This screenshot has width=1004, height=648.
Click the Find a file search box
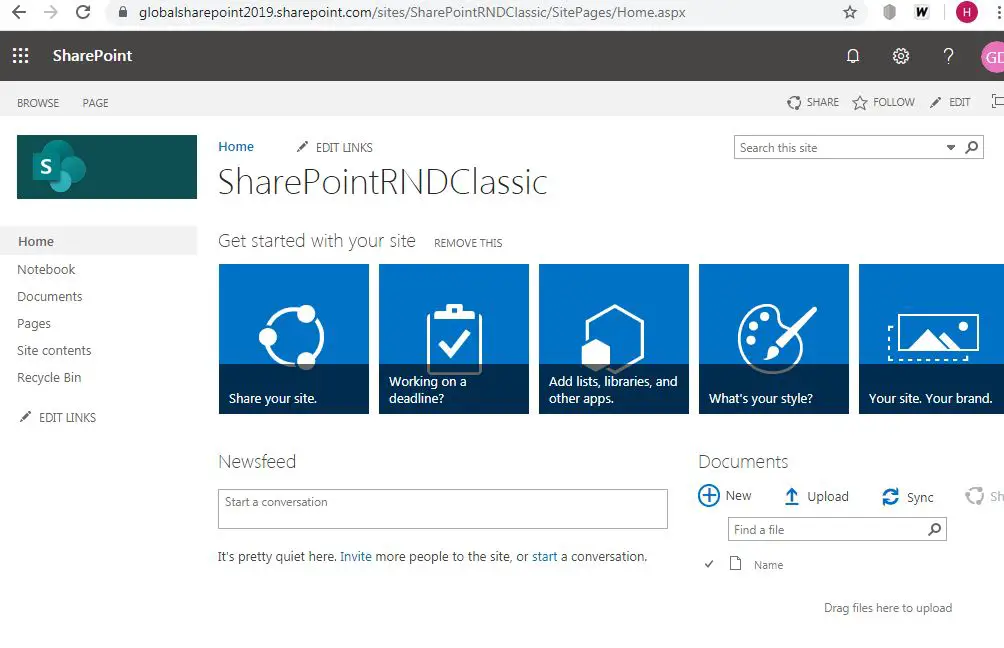830,529
